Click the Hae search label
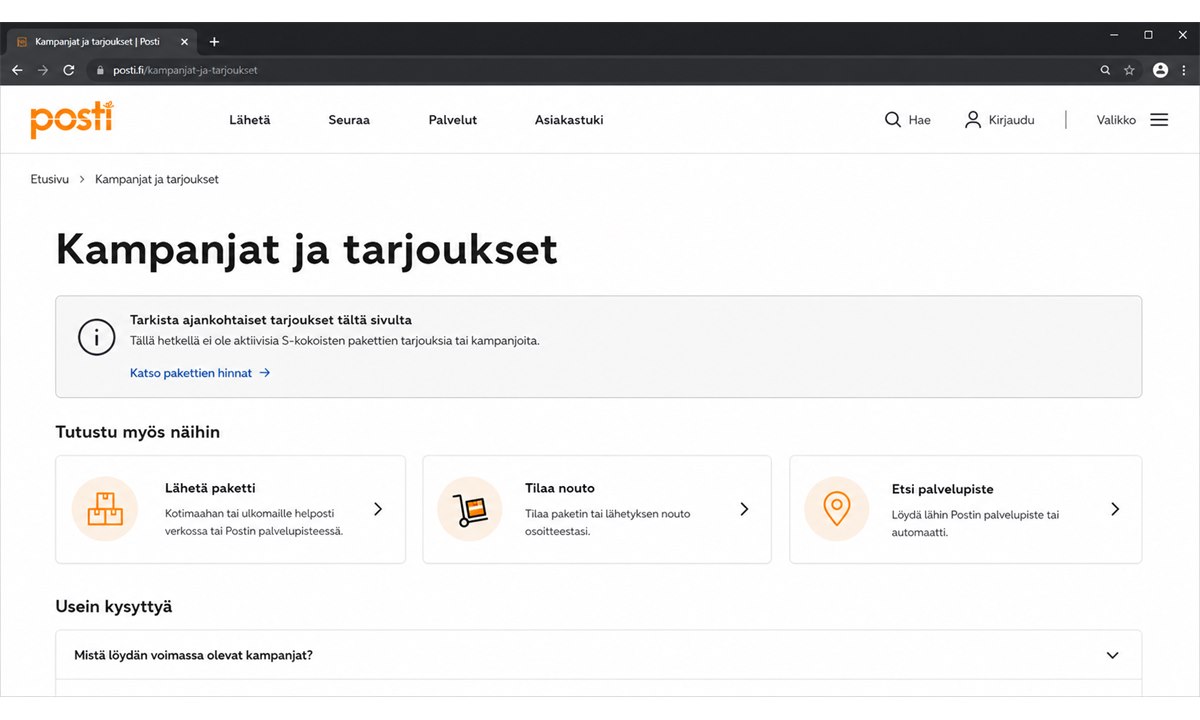Screen dimensions: 1200x720 pos(919,120)
